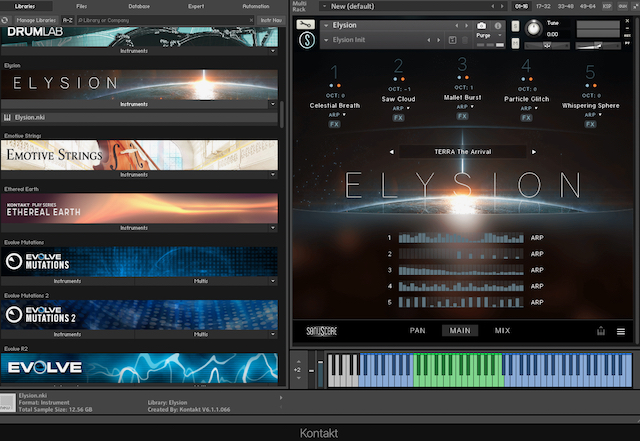Open FX for Whispering Sphere
Image resolution: width=640 pixels, height=441 pixels.
[590, 124]
